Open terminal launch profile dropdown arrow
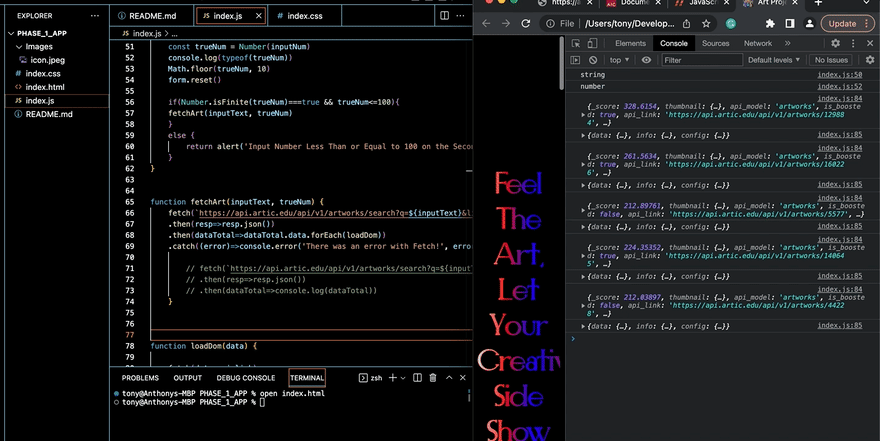 click(403, 378)
